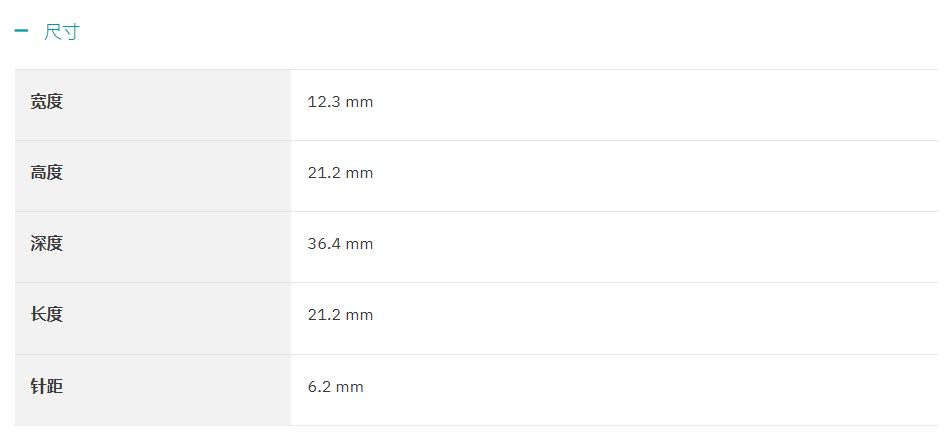The height and width of the screenshot is (444, 950).
Task: Click the mm unit in the 高度 row
Action: point(360,174)
